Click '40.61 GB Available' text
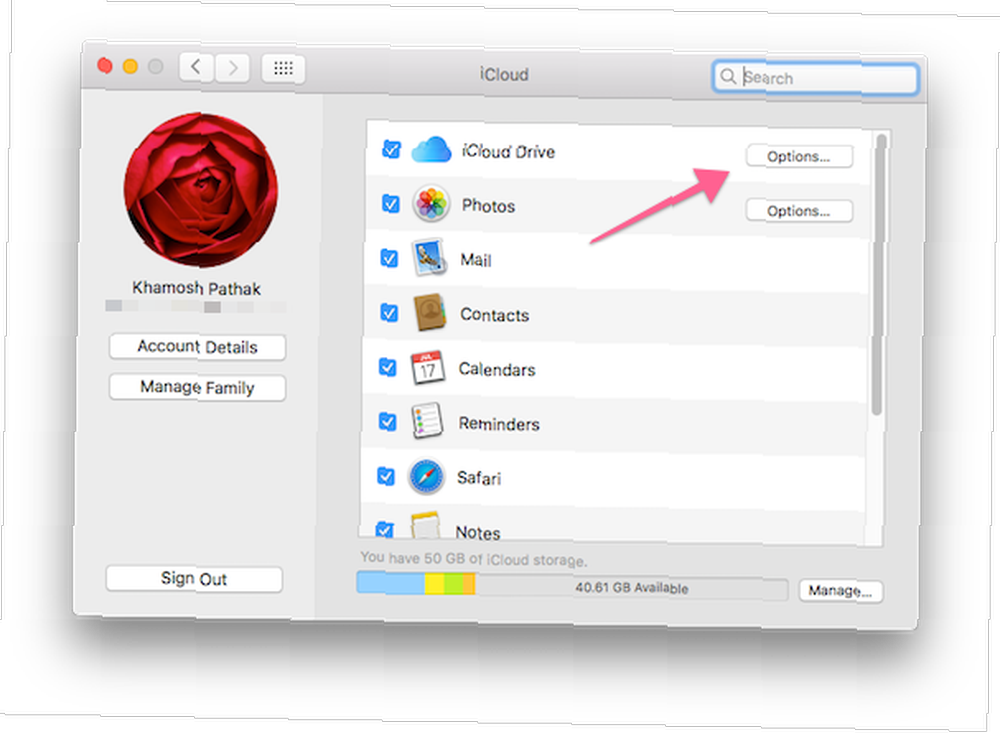This screenshot has height=733, width=1000. point(631,588)
